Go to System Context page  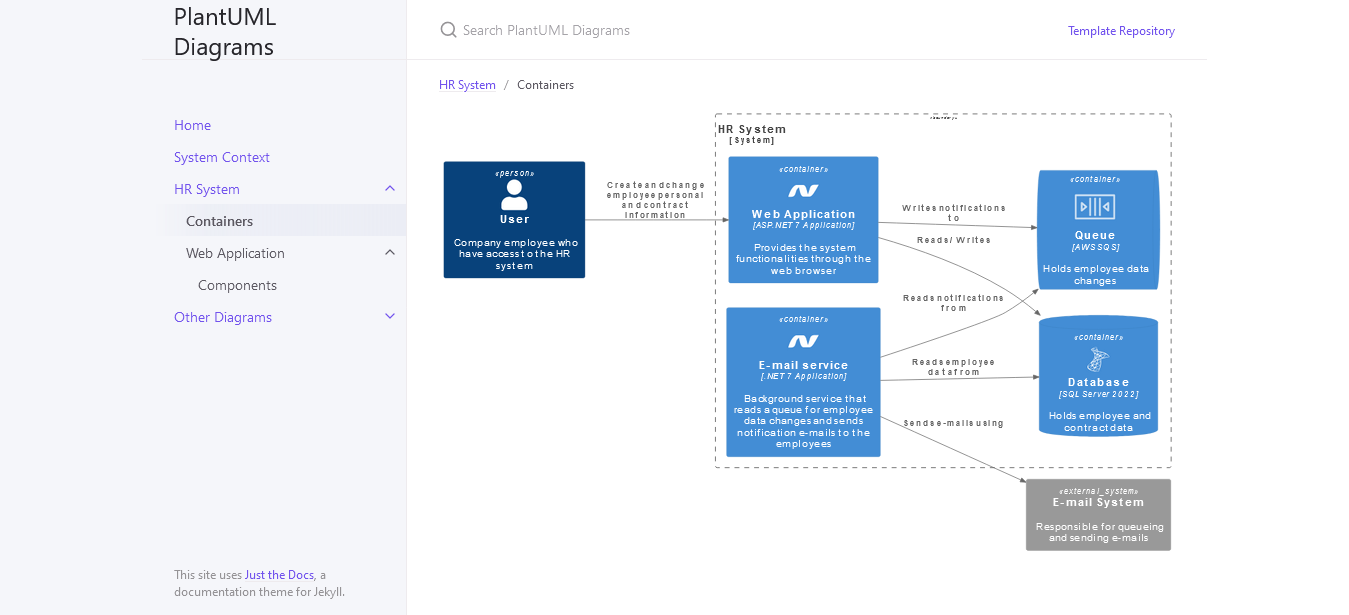[x=222, y=157]
